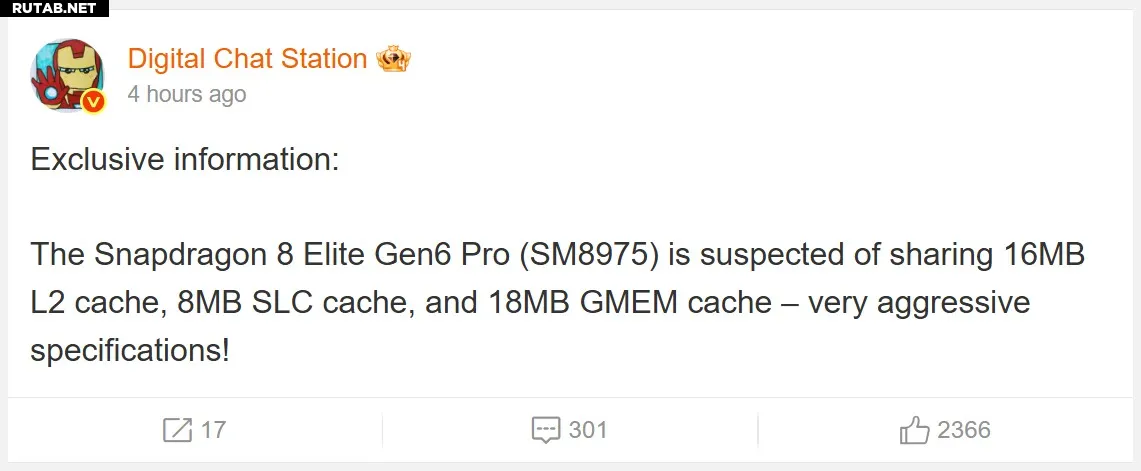The image size is (1141, 471).
Task: Select the repost count 17
Action: click(213, 431)
